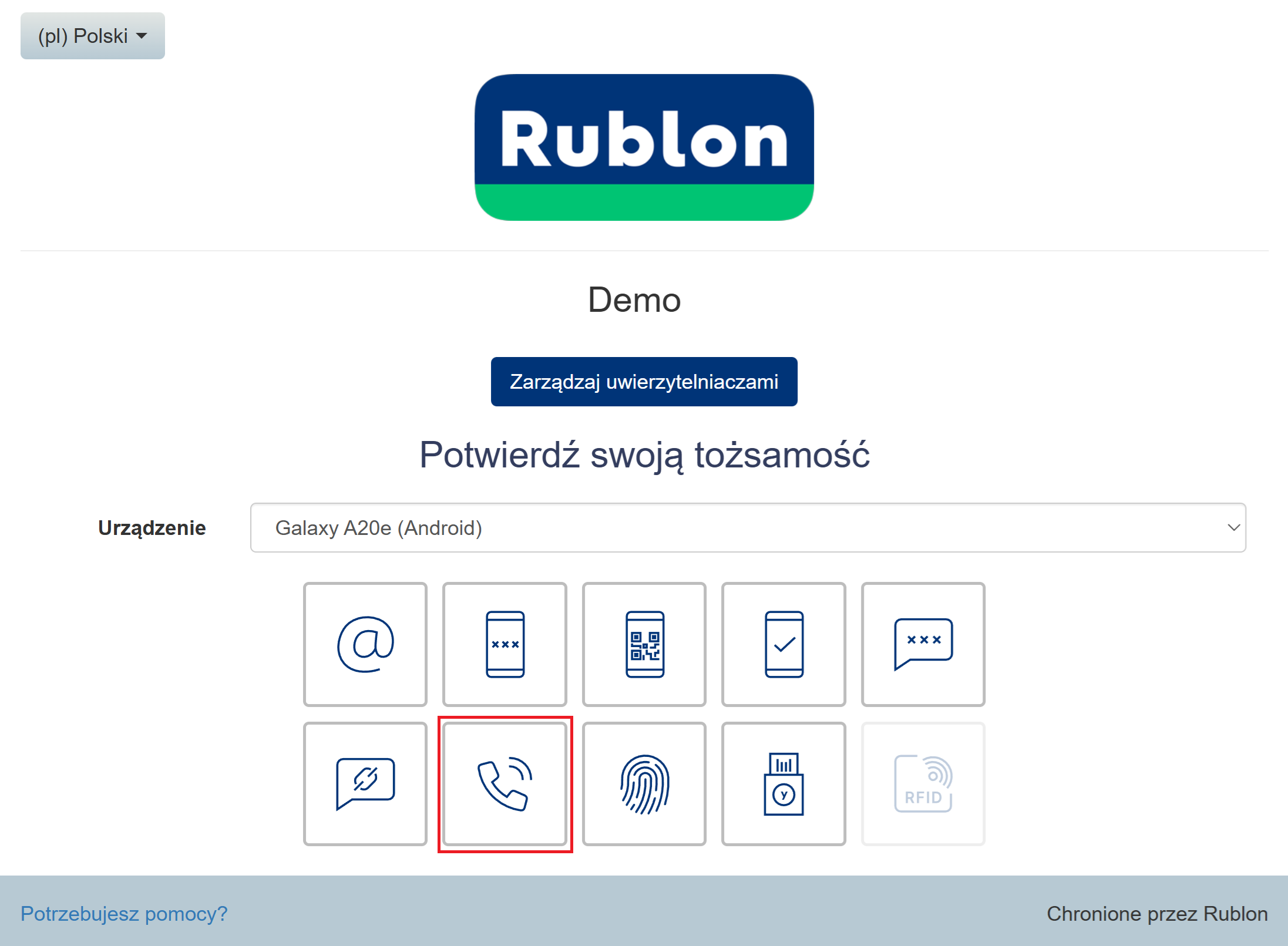This screenshot has width=1288, height=946.
Task: Click the Chronione przez Rublon footer text
Action: click(1157, 914)
